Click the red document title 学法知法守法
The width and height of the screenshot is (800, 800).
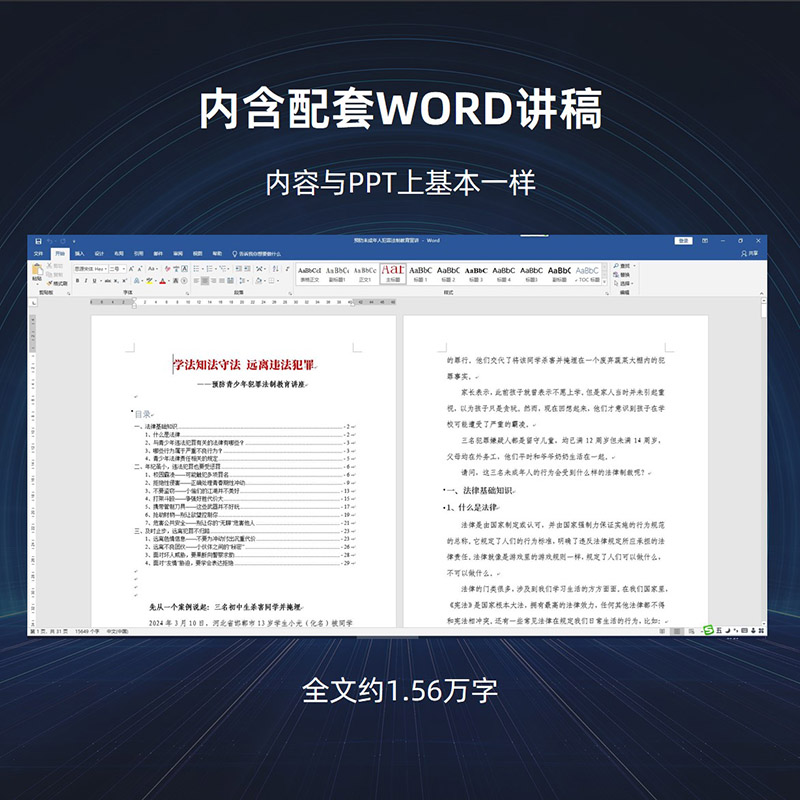coord(207,365)
